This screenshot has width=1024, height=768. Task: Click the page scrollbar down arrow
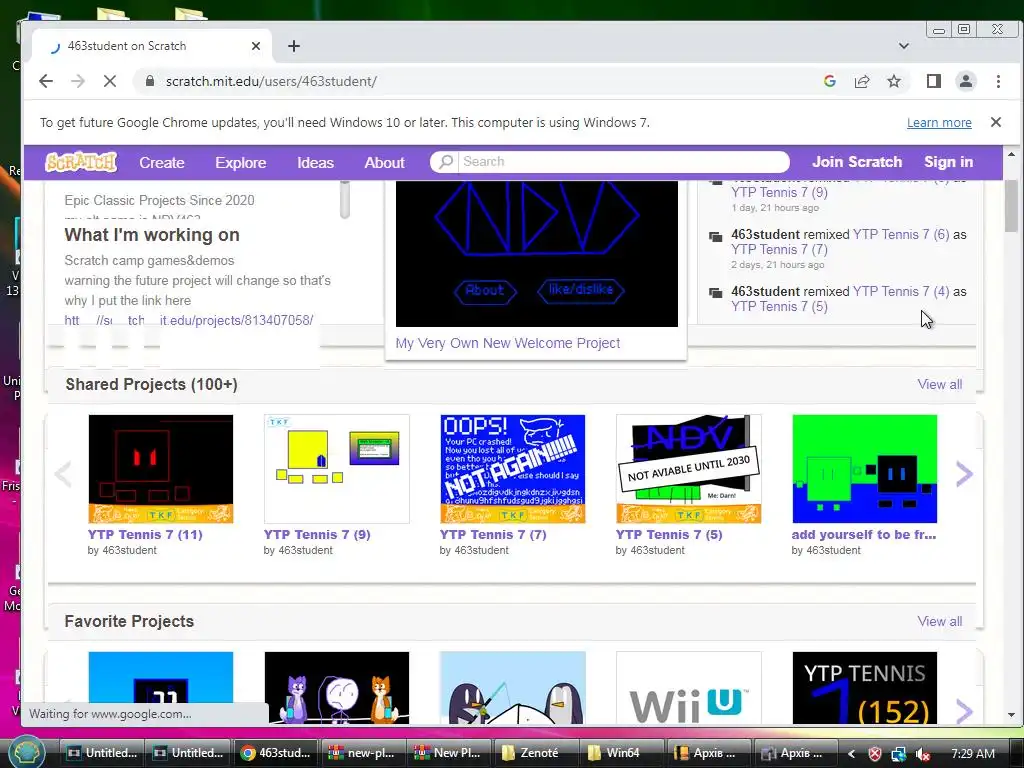coord(1012,716)
